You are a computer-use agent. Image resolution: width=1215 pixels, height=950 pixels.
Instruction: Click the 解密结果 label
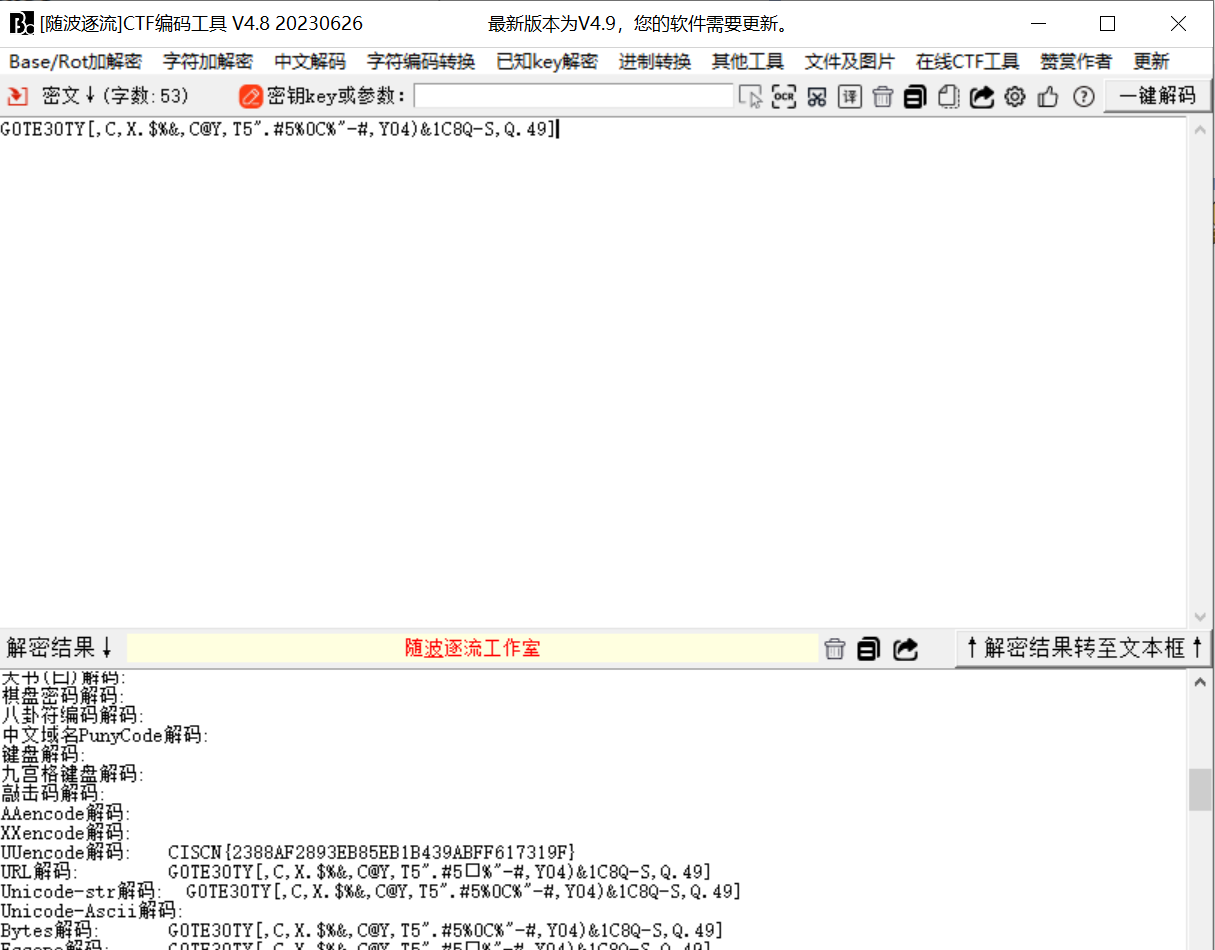coord(60,648)
